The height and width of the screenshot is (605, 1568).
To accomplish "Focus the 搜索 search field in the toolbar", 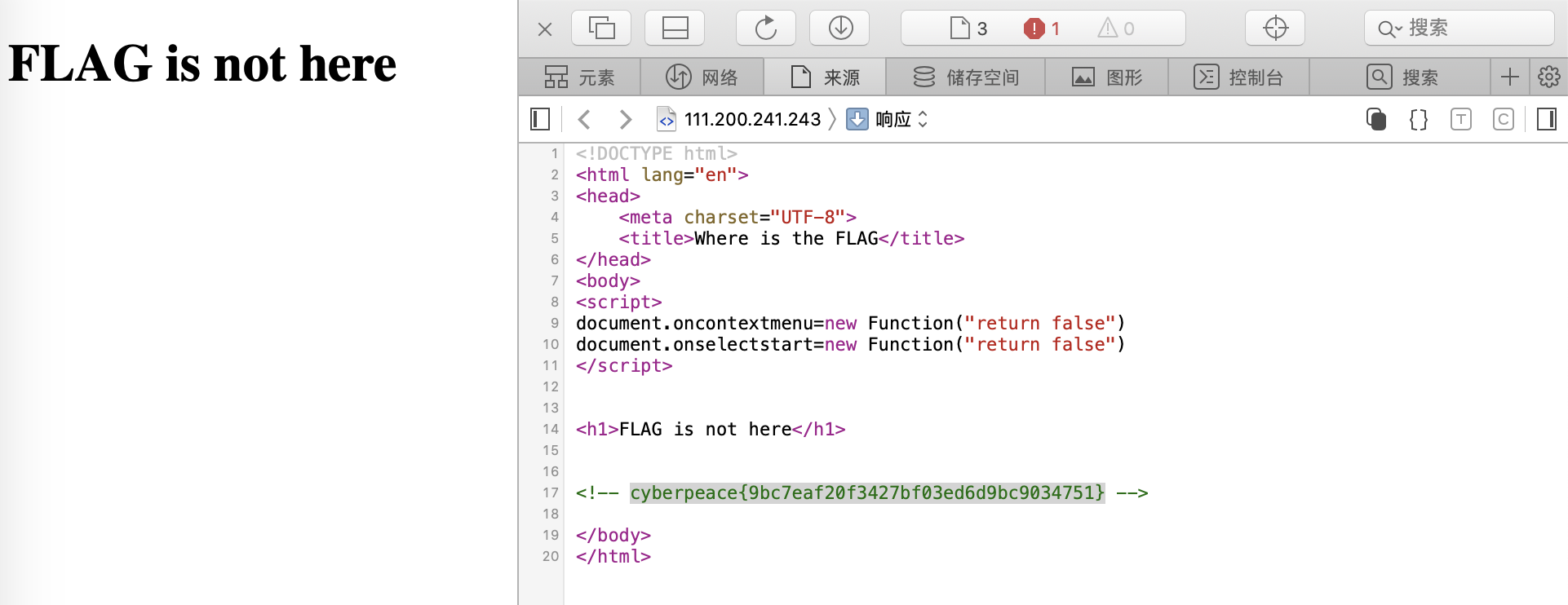I will 1459,29.
